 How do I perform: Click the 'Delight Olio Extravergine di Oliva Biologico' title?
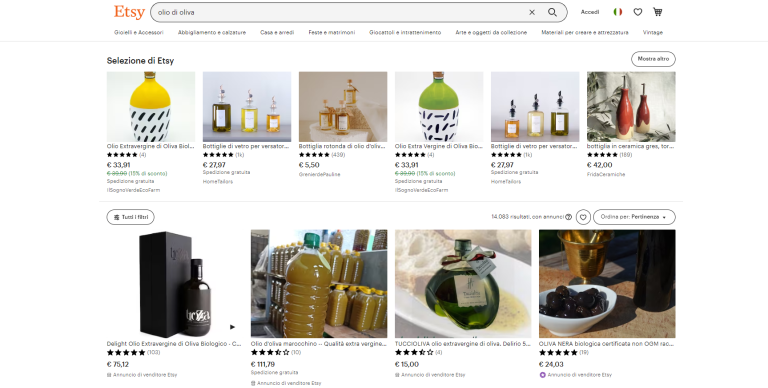click(x=174, y=344)
